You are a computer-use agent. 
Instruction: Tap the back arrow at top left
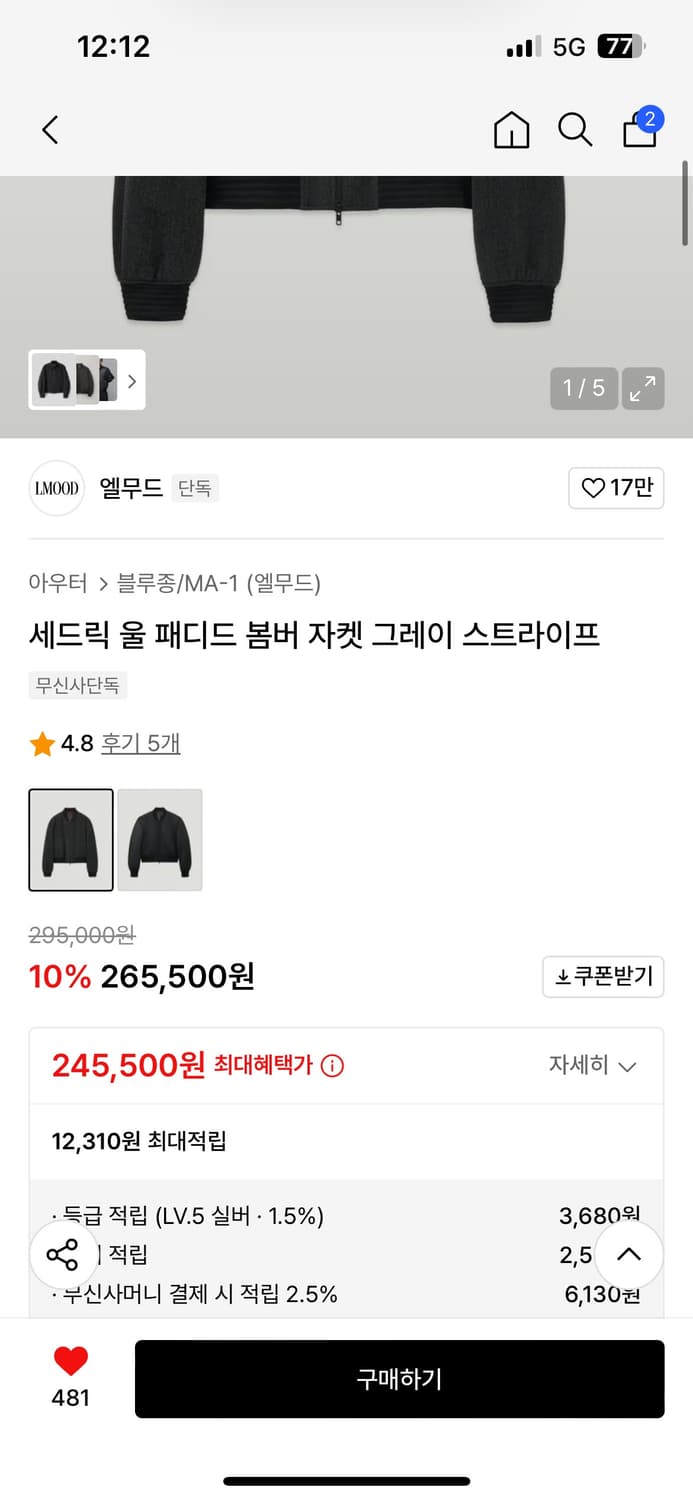(50, 130)
